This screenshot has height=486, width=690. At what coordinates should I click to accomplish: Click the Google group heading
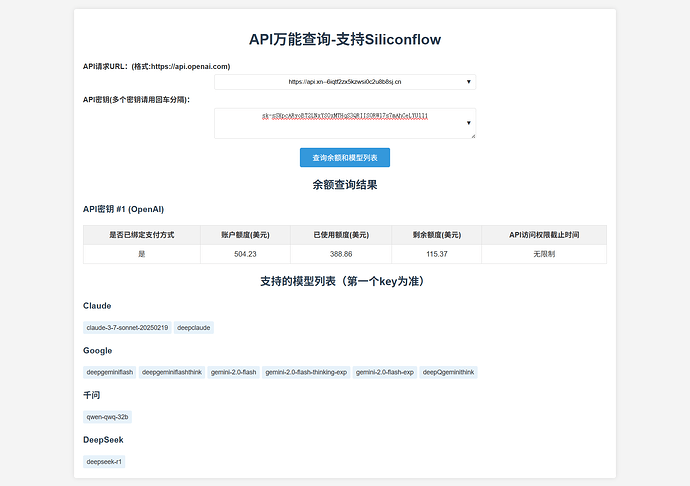pos(98,351)
